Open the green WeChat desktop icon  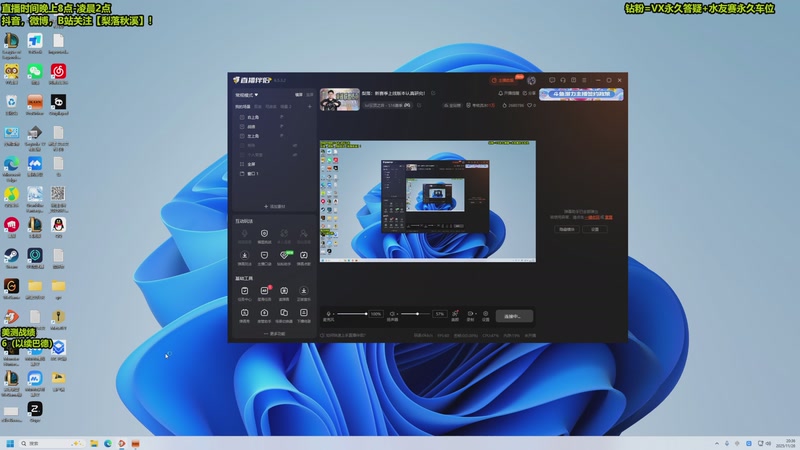point(35,71)
